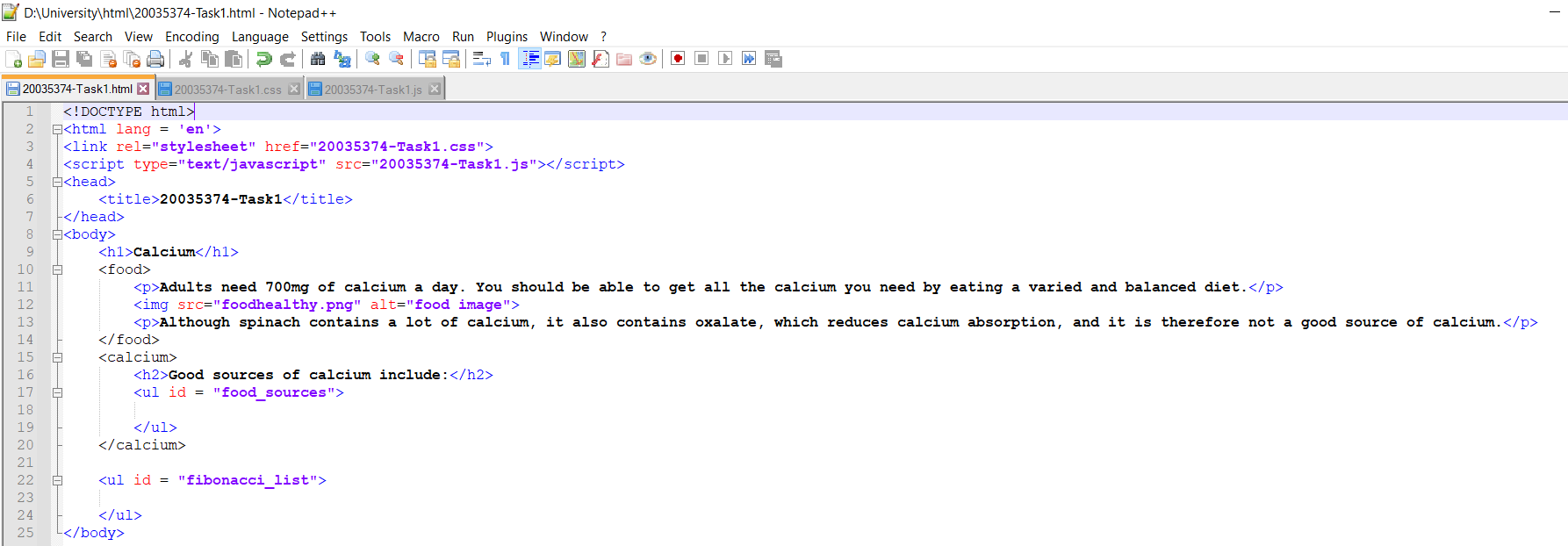This screenshot has width=1568, height=546.
Task: Collapse the head block on line 5
Action: [x=57, y=182]
